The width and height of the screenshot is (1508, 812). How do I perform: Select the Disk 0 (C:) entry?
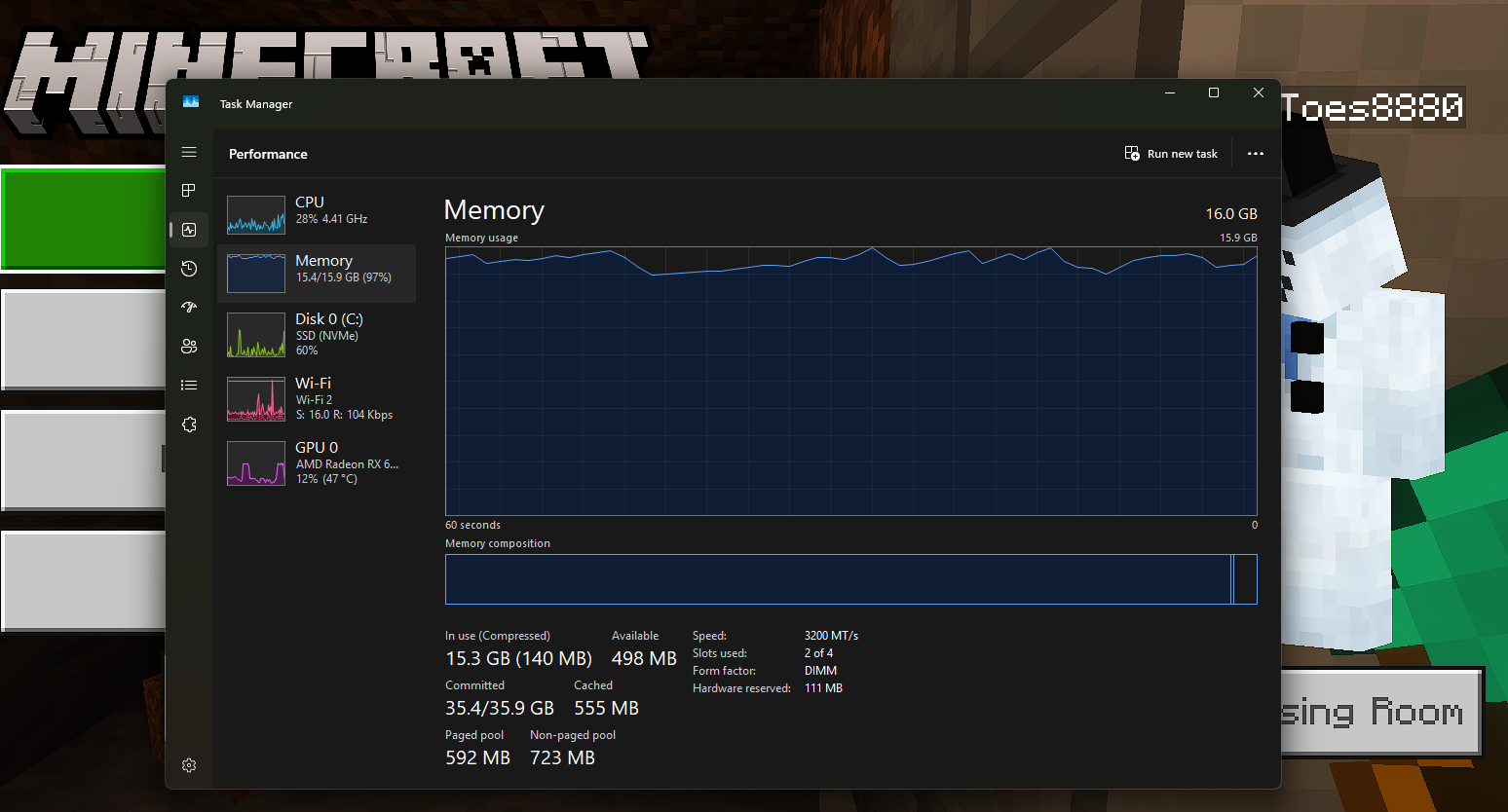317,334
